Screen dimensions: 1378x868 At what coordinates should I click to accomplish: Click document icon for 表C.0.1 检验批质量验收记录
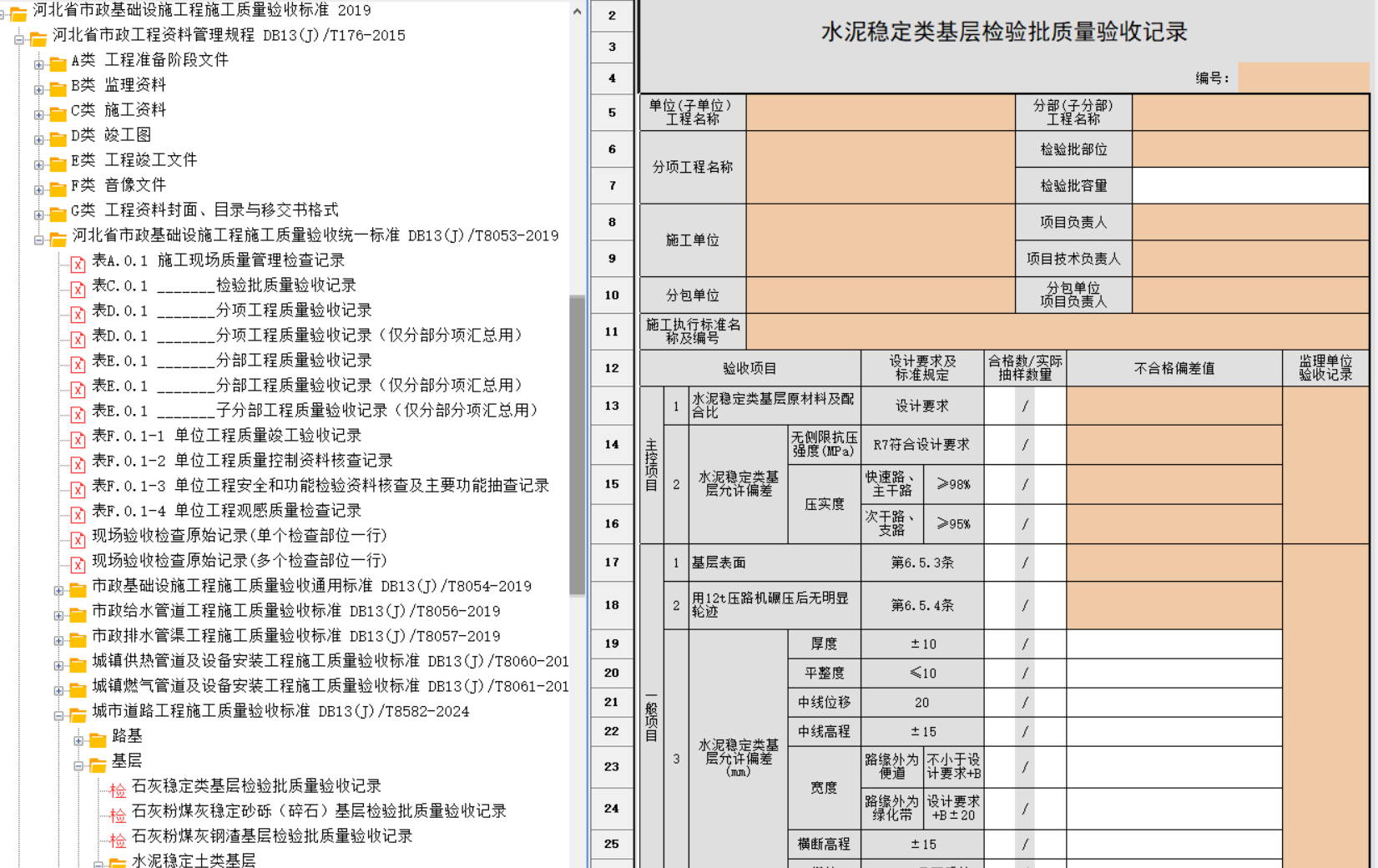pos(78,290)
